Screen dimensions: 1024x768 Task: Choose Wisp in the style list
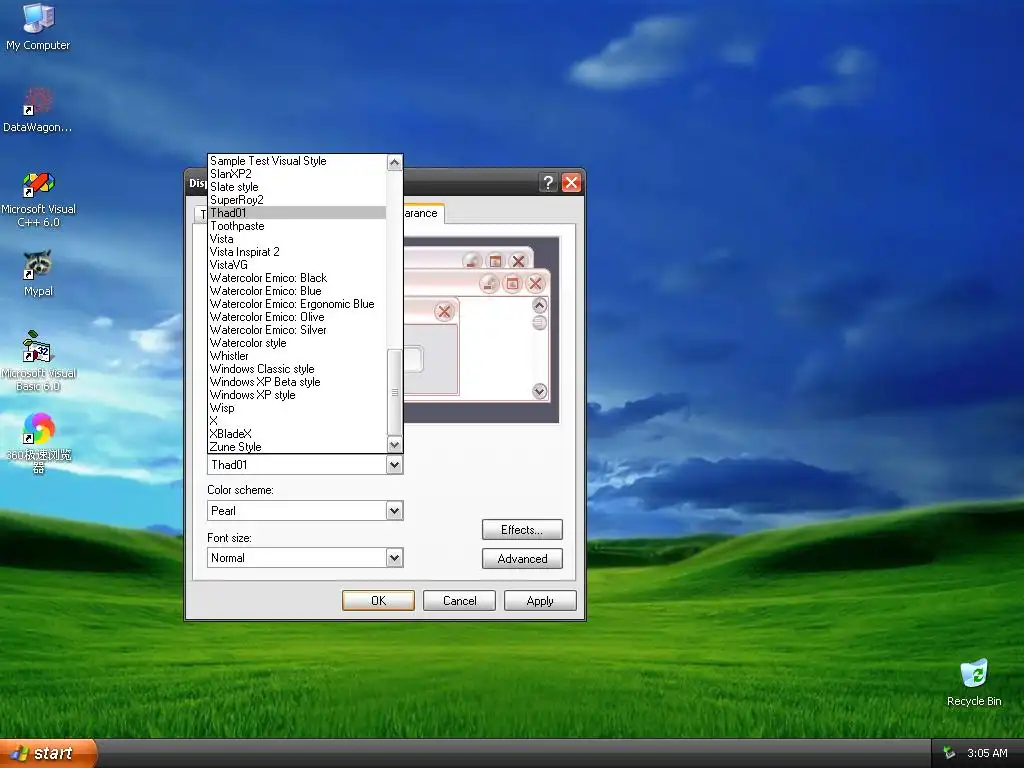pos(297,408)
